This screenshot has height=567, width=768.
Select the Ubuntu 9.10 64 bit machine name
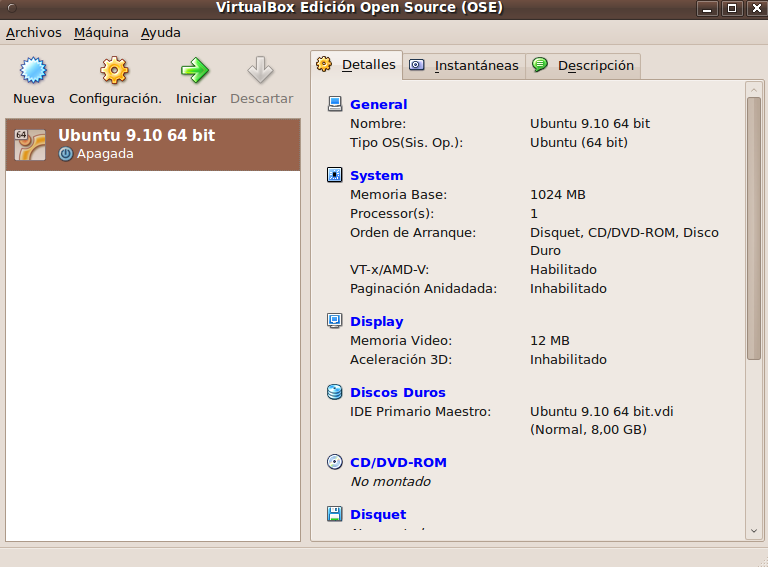pyautogui.click(x=137, y=135)
